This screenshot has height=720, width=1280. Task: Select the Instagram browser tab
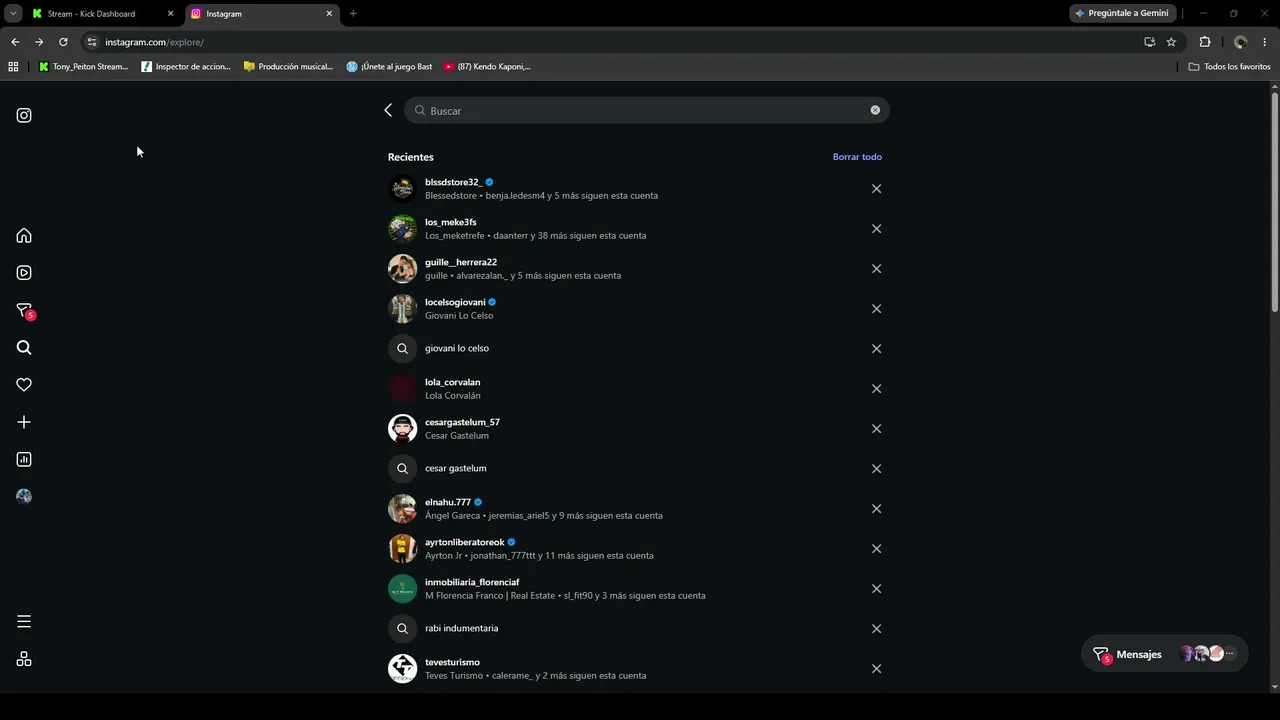point(262,14)
